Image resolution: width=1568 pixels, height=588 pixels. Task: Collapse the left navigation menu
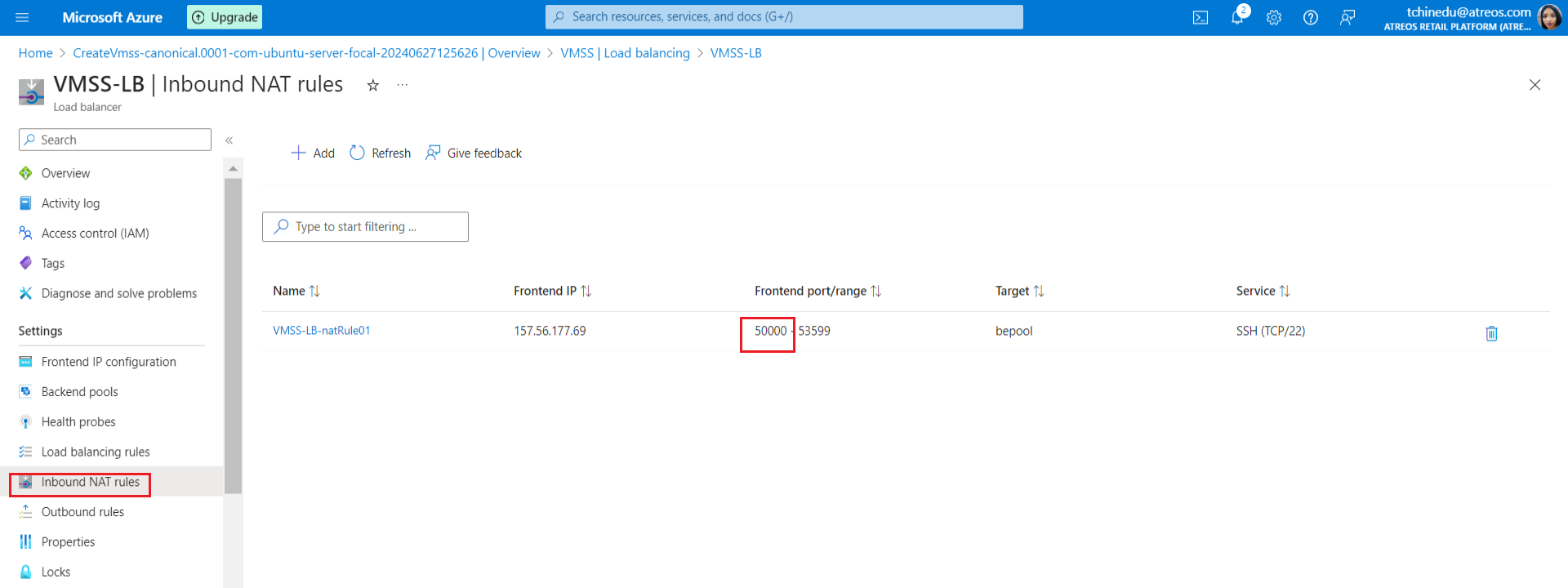coord(229,140)
